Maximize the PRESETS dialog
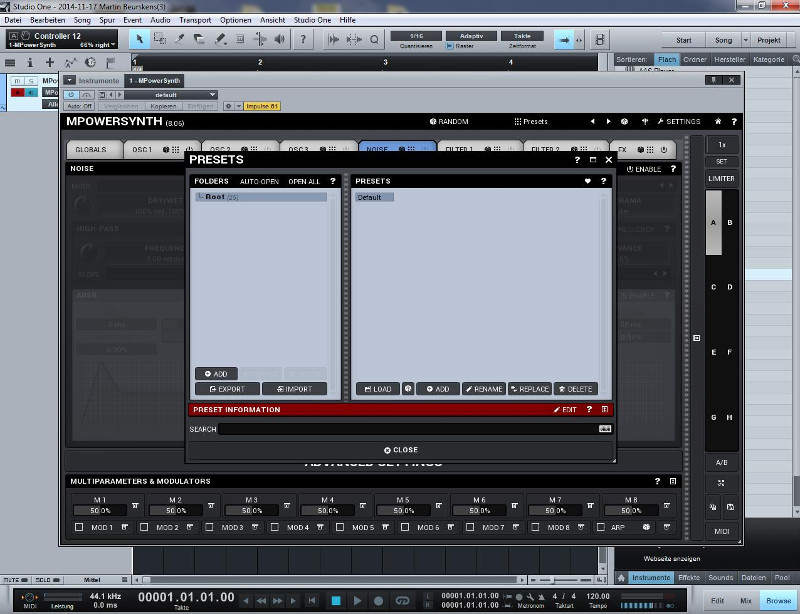Viewport: 800px width, 614px height. point(593,160)
